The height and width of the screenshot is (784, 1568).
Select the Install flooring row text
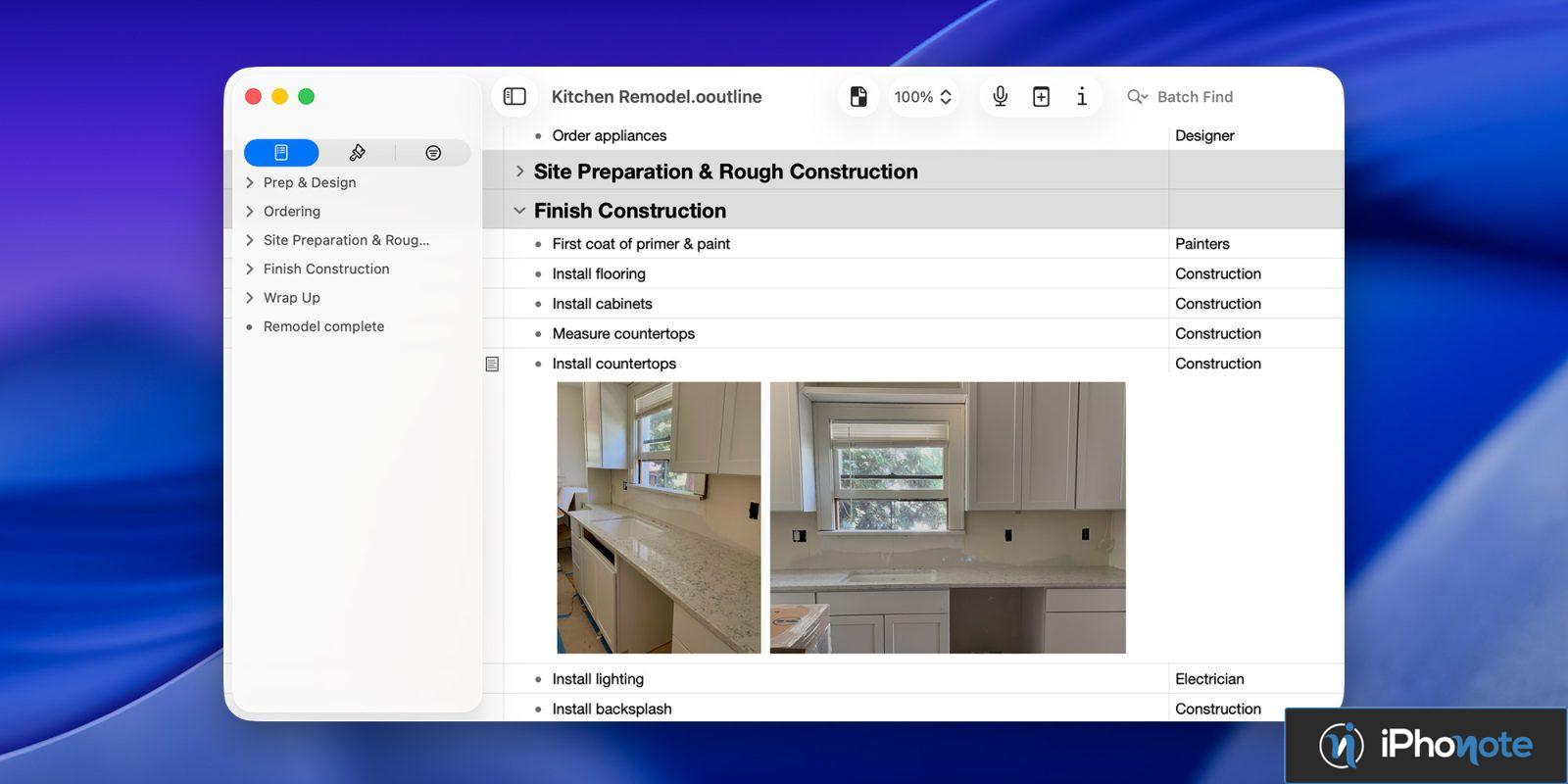tap(599, 273)
